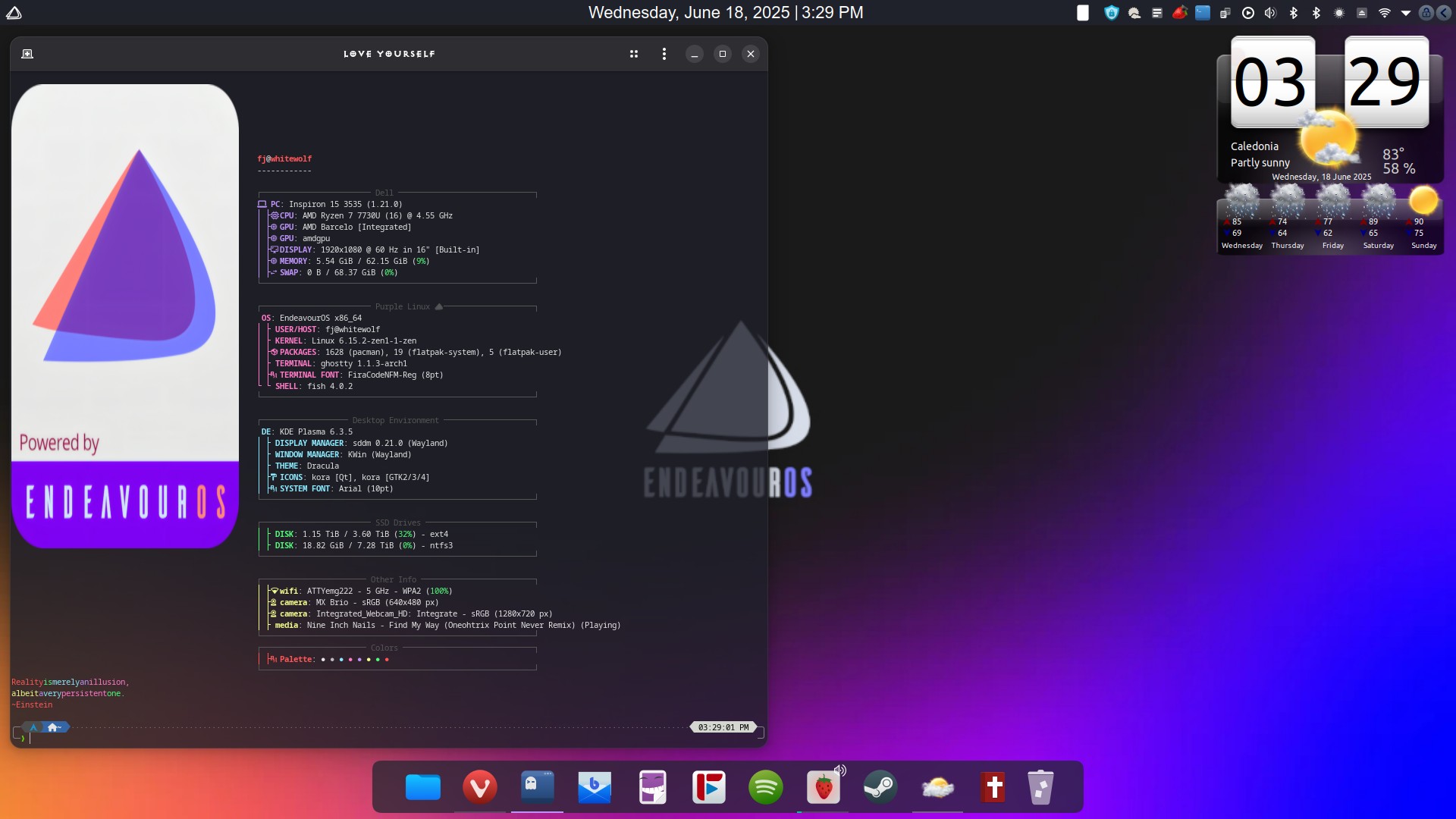Expand hidden system tray icons arrow
This screenshot has width=1456, height=819.
1406,13
